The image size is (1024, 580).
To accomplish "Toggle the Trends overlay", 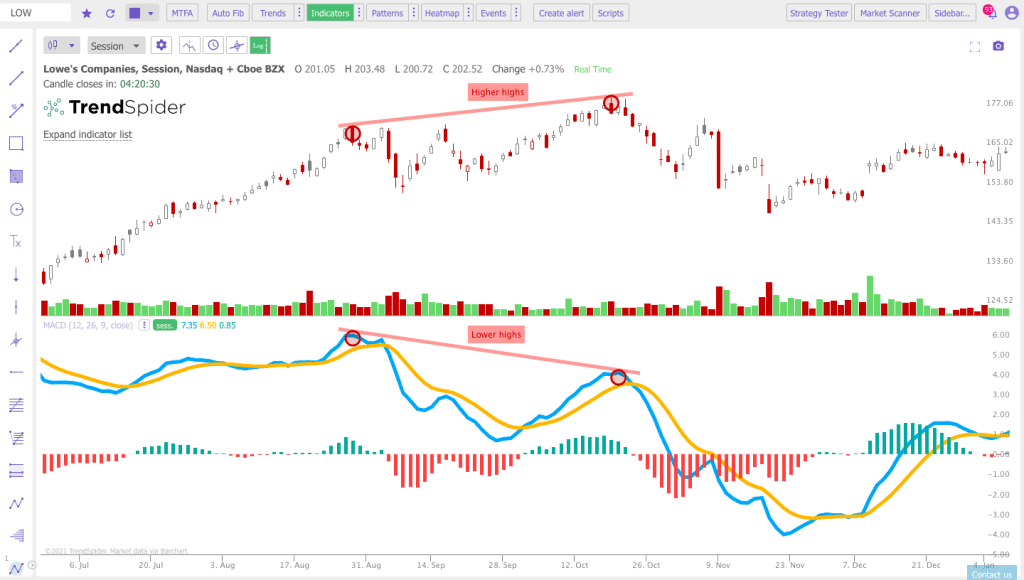I will point(272,13).
